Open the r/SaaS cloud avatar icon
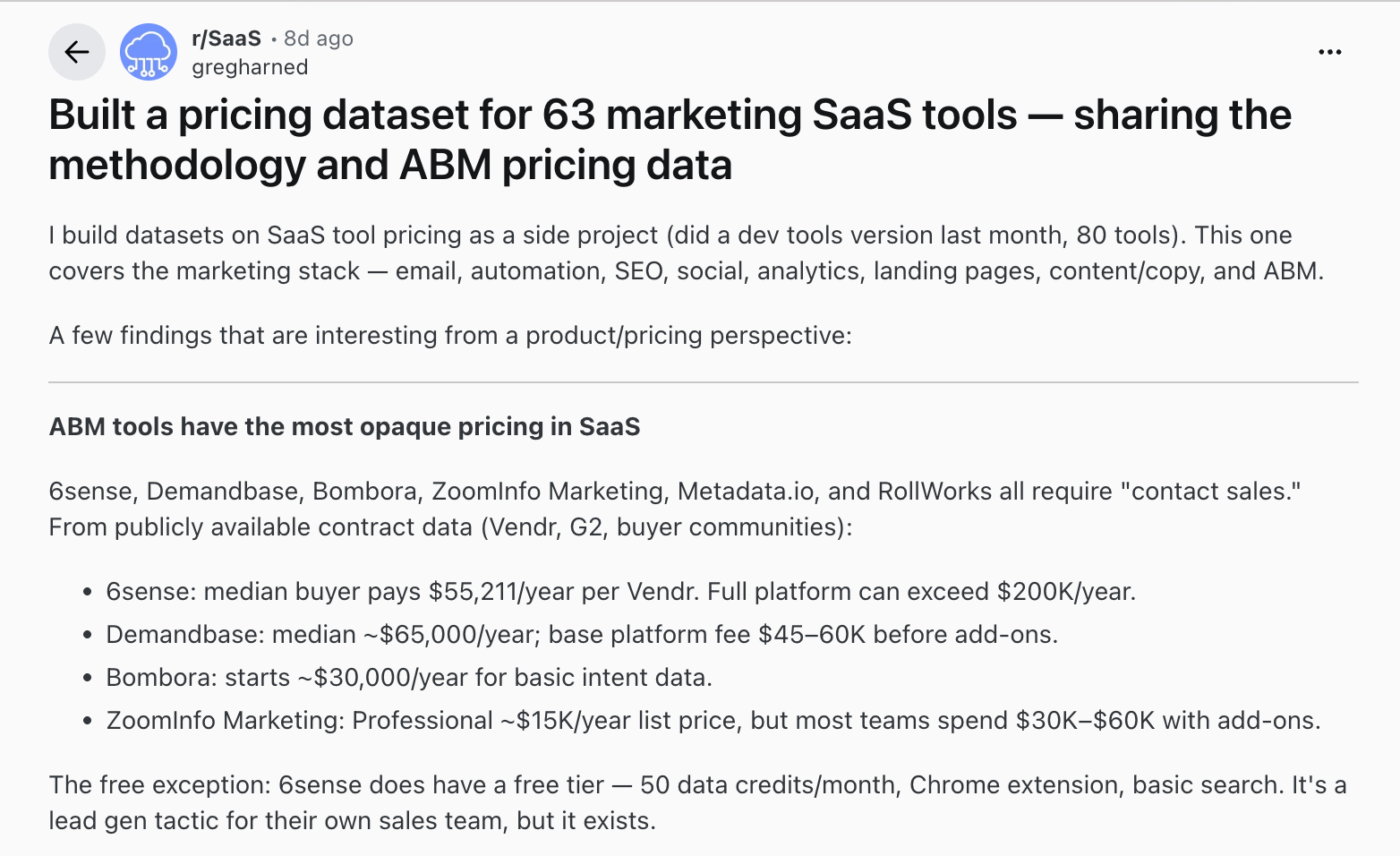Image resolution: width=1400 pixels, height=856 pixels. coord(149,52)
